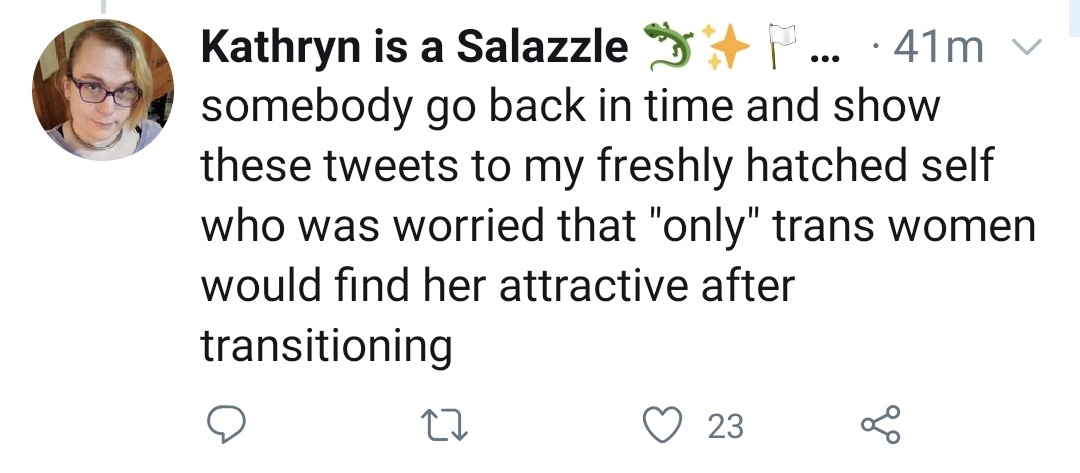Open the profile via 'Kathryn is a Salazzle' name
Viewport: 1080px width, 473px height.
pyautogui.click(x=415, y=47)
